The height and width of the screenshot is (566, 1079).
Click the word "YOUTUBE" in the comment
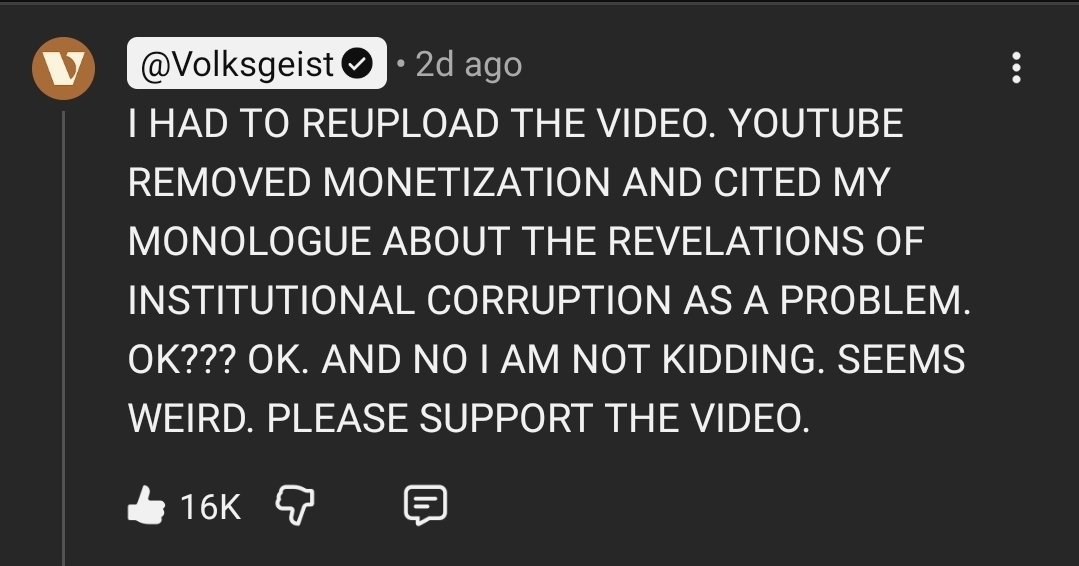coord(815,125)
